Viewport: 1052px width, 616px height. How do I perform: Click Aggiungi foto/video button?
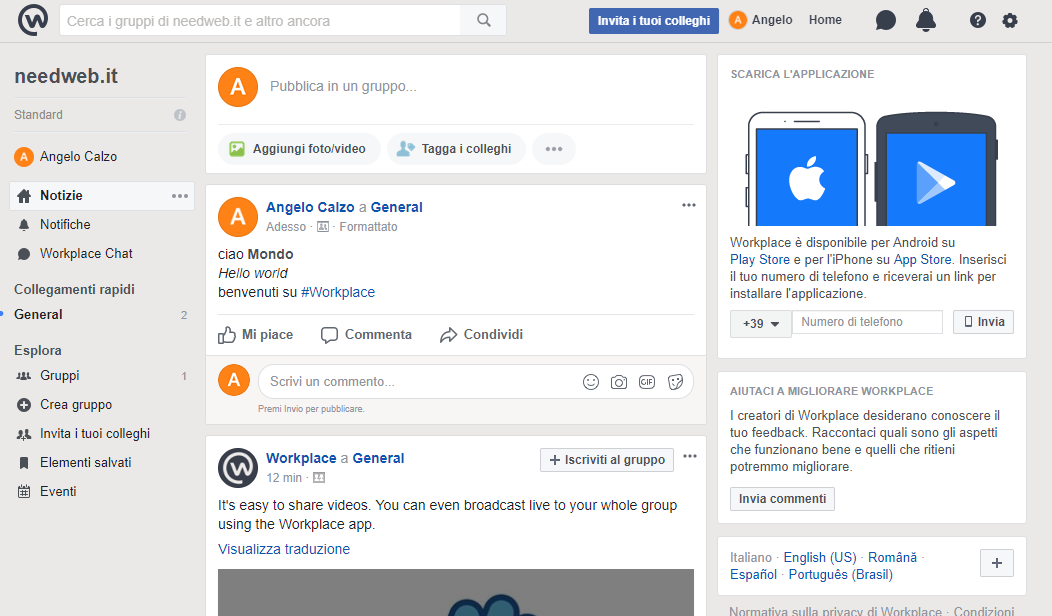[299, 149]
